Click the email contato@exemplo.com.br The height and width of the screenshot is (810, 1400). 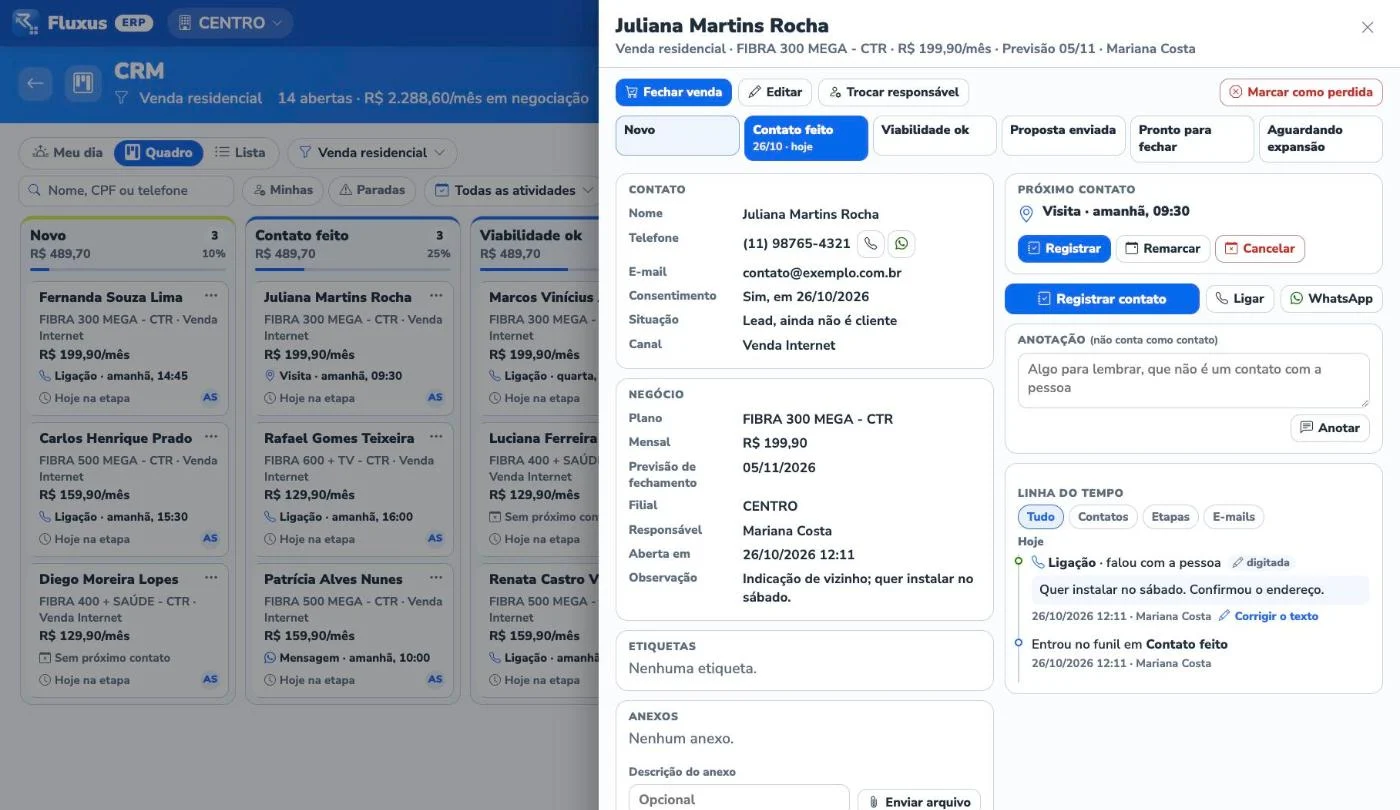[x=822, y=272]
